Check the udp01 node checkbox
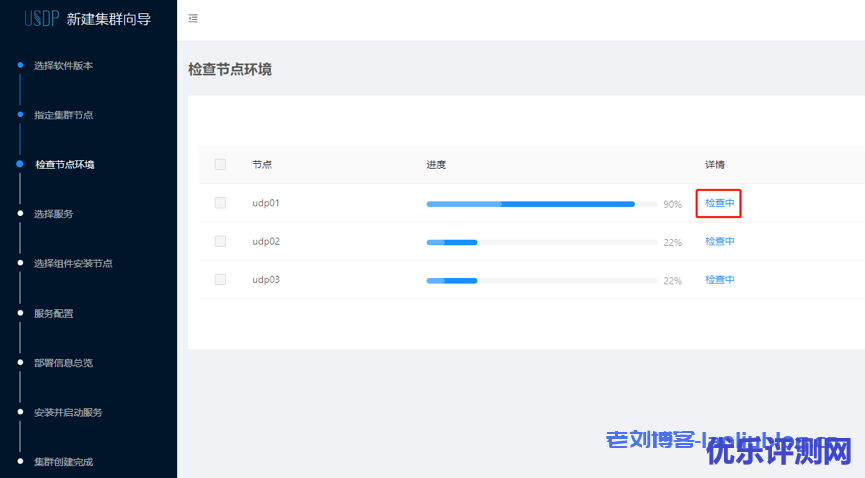The image size is (865, 478). tap(220, 203)
